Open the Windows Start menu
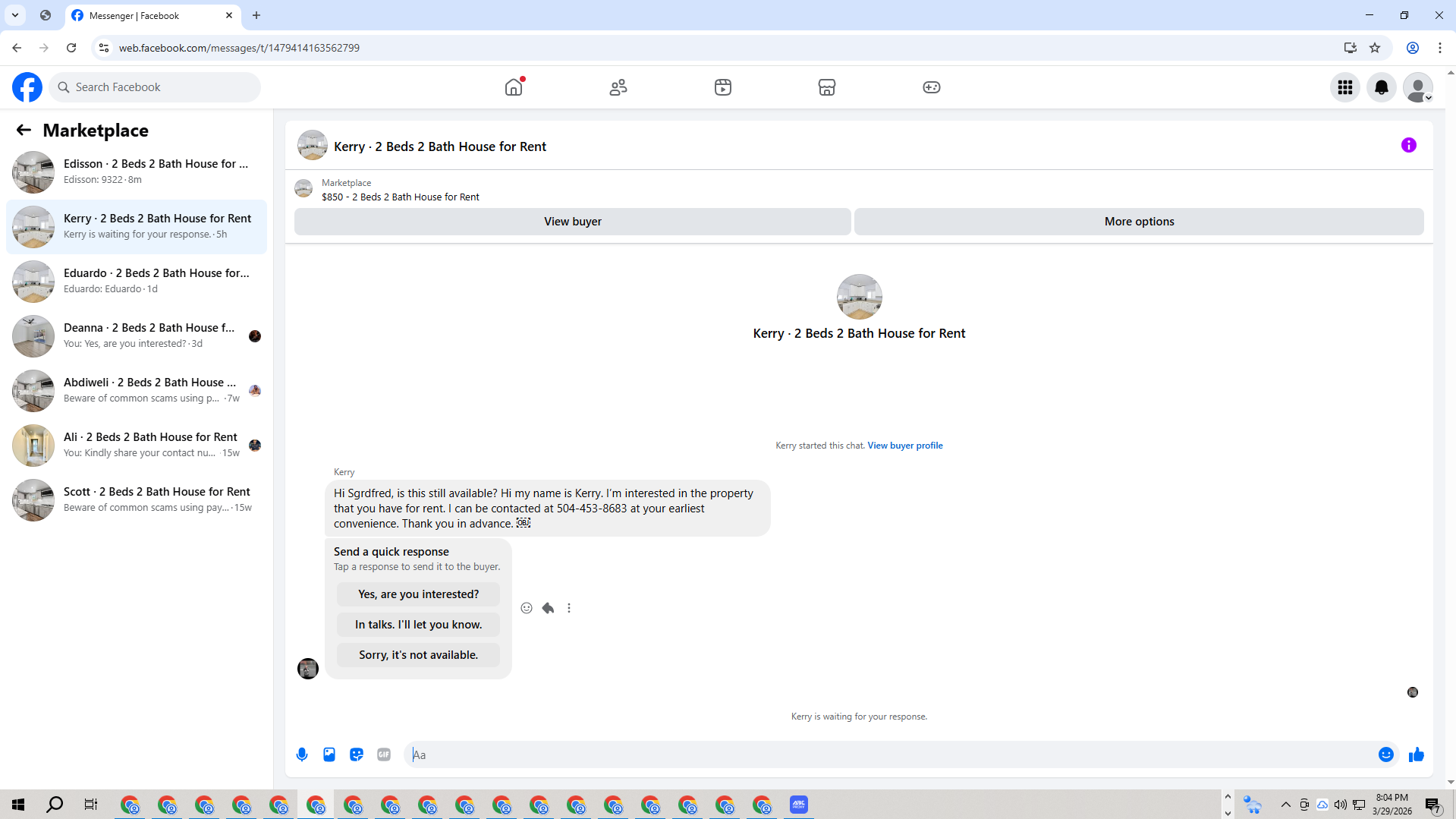1456x819 pixels. point(18,805)
